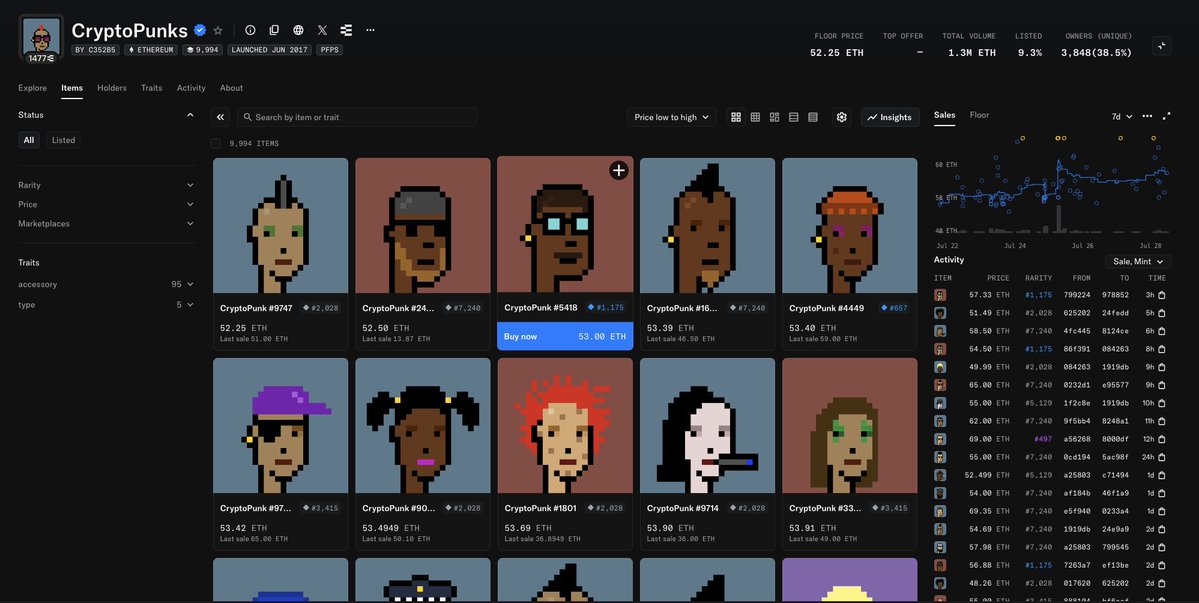Open the CryptoPunk #9714 thumbnail
The image size is (1199, 603).
pos(707,426)
